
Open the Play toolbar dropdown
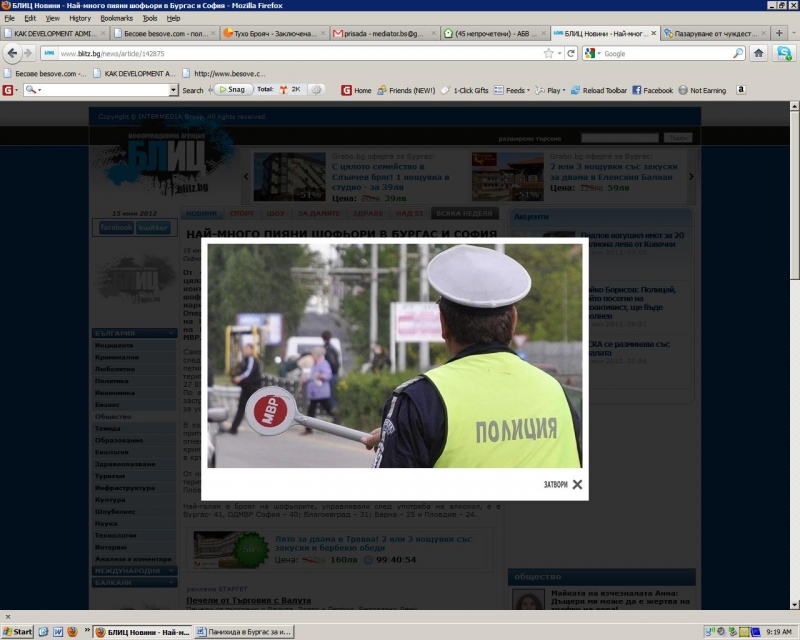550,90
